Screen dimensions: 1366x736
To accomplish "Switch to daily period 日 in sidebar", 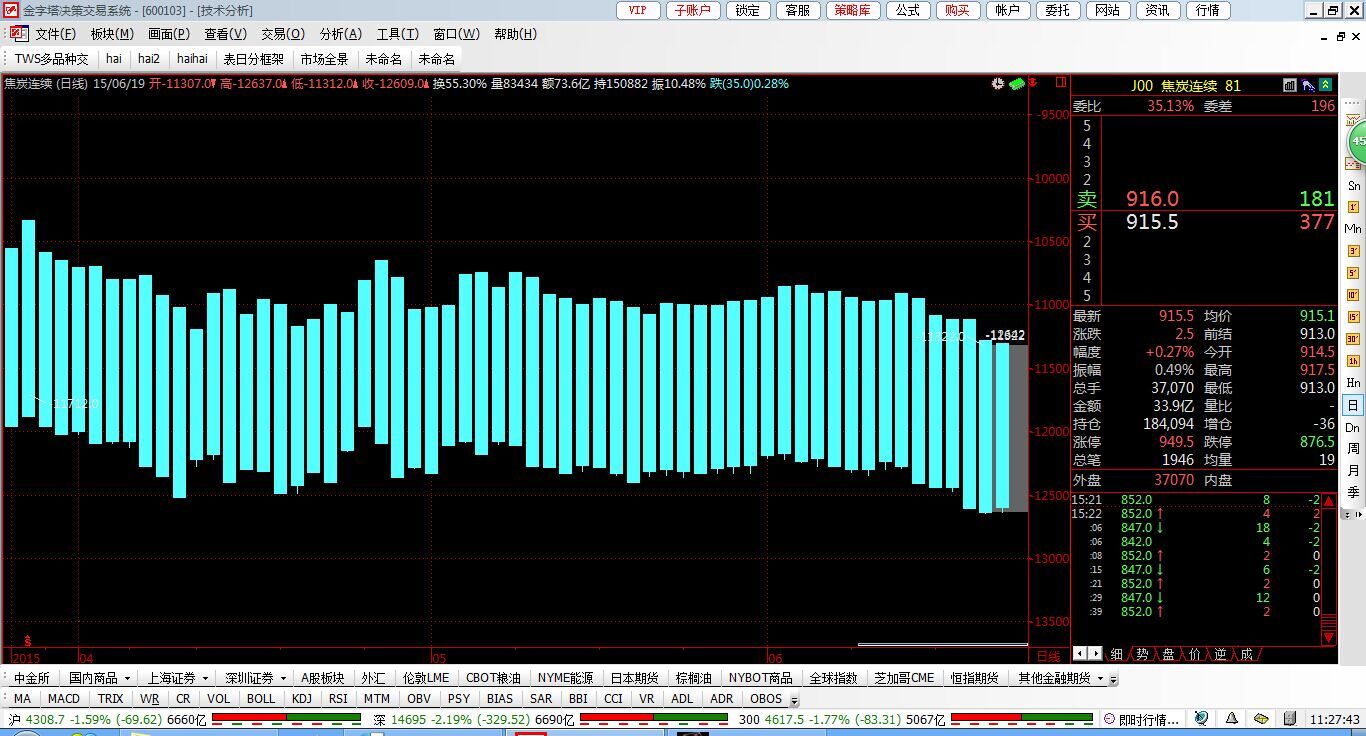I will click(1353, 405).
